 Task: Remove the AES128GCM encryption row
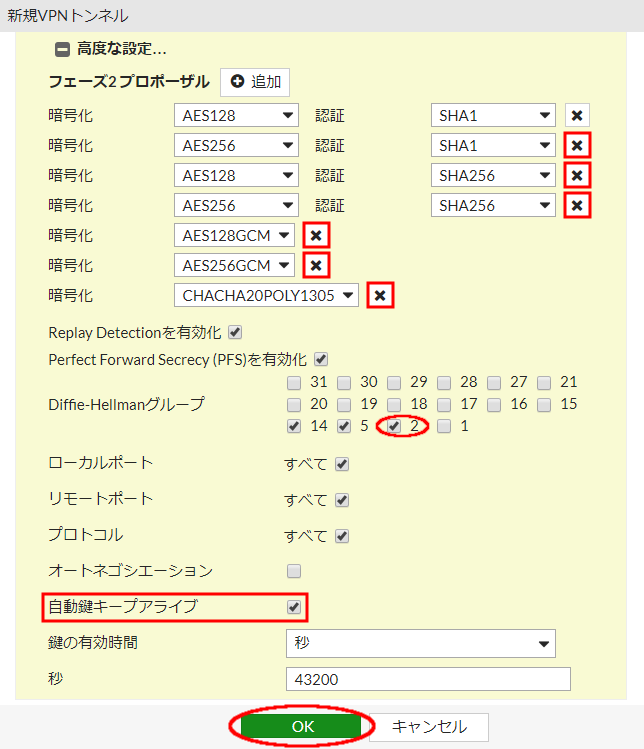pos(316,235)
